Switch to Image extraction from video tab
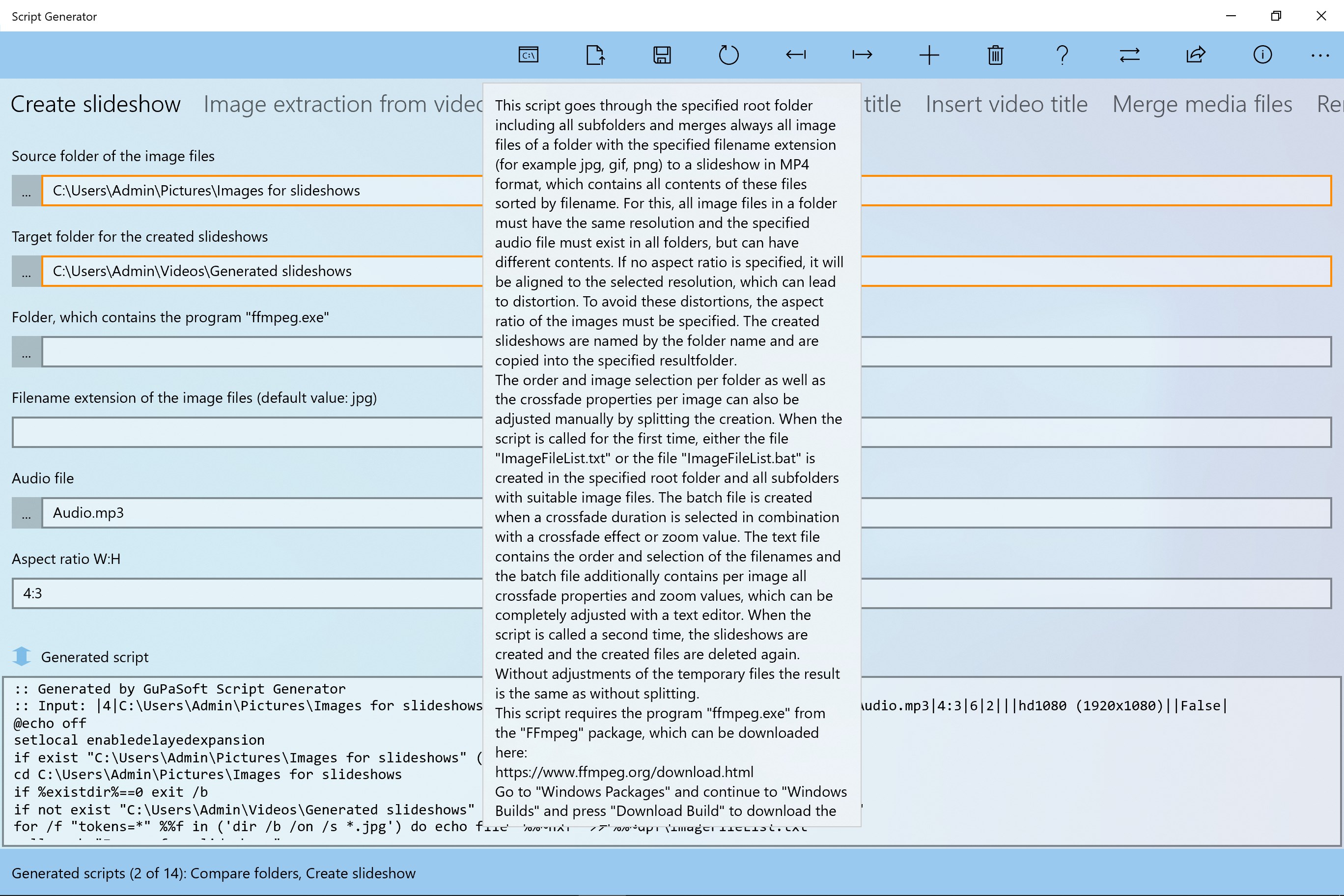This screenshot has width=1344, height=896. click(343, 105)
